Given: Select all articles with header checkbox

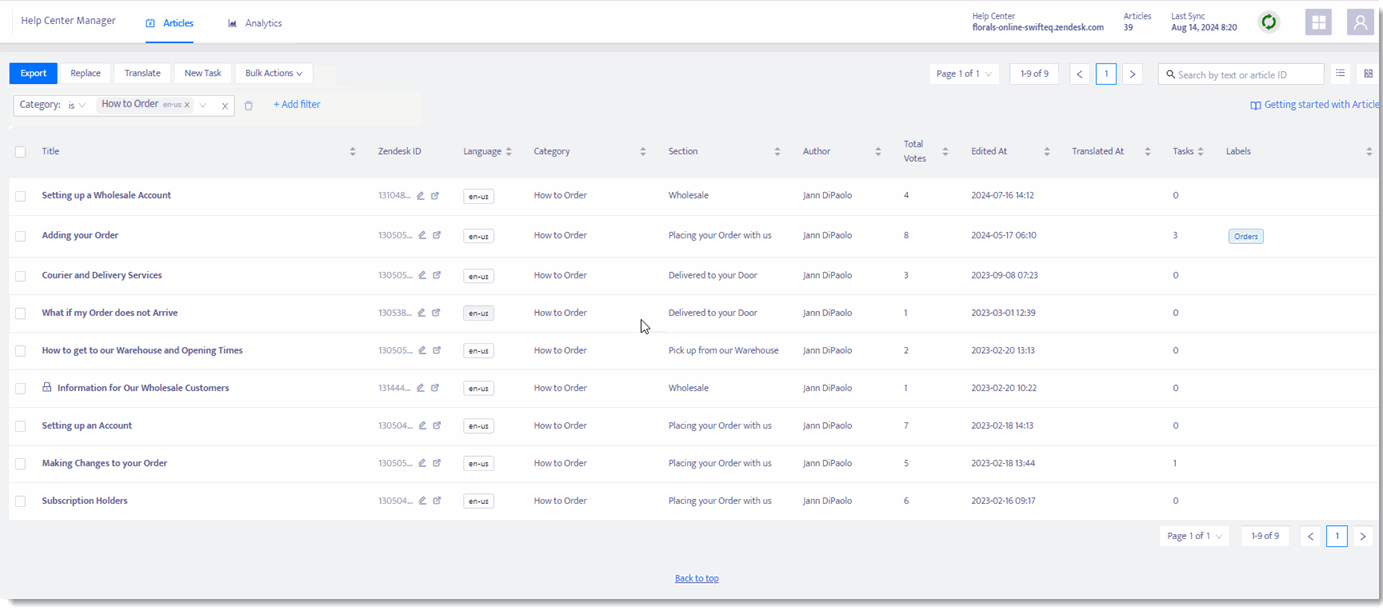Looking at the screenshot, I should pyautogui.click(x=20, y=152).
